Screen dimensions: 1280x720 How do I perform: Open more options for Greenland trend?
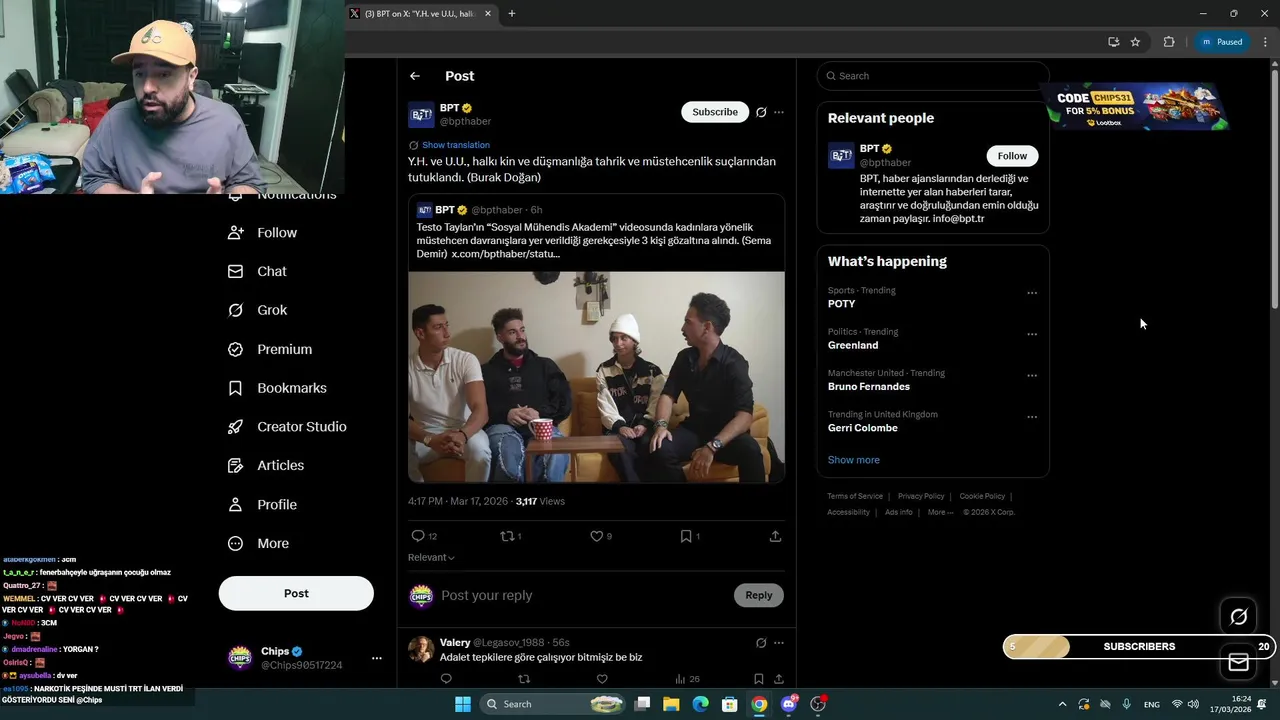(x=1032, y=334)
